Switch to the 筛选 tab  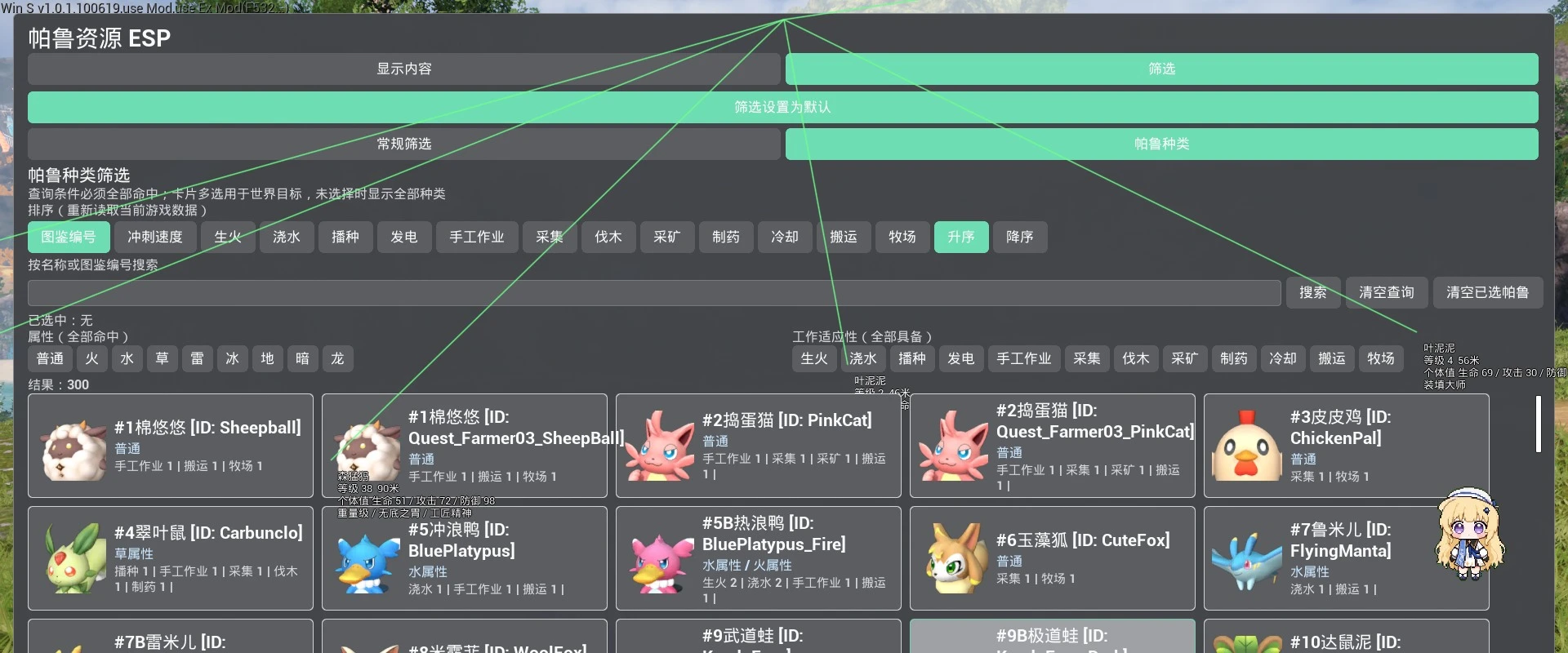tap(1162, 69)
